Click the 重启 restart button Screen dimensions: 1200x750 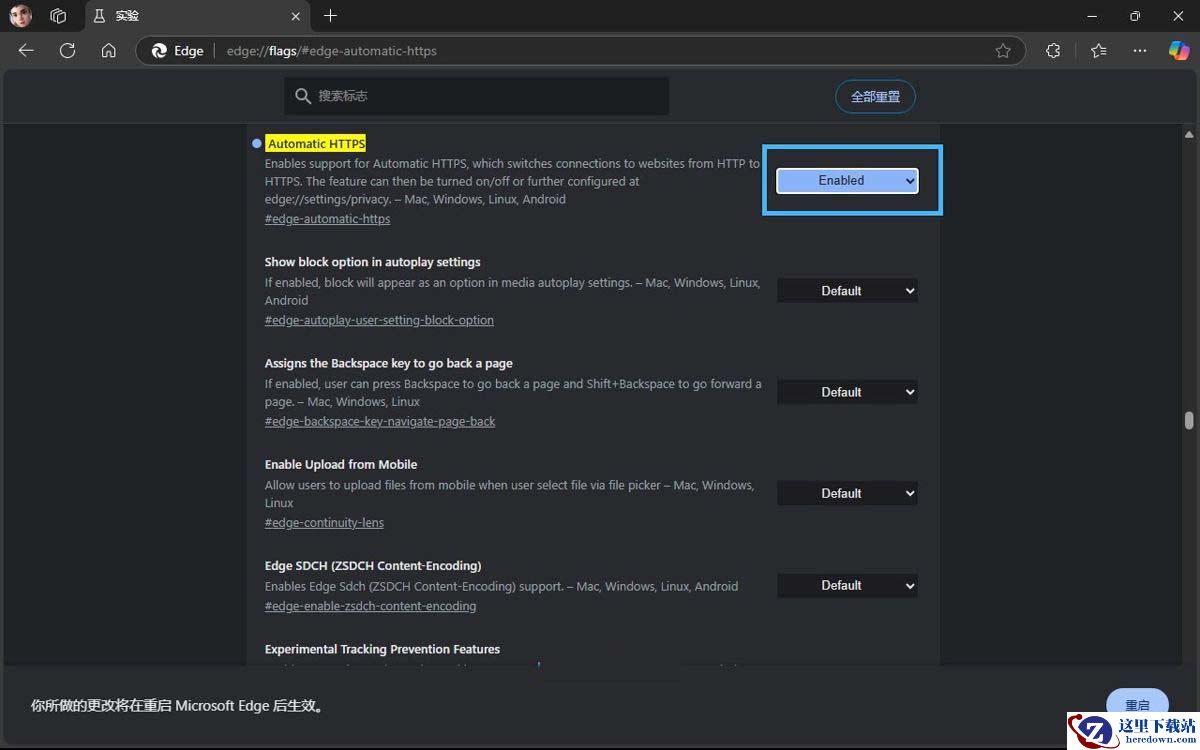pyautogui.click(x=1137, y=704)
